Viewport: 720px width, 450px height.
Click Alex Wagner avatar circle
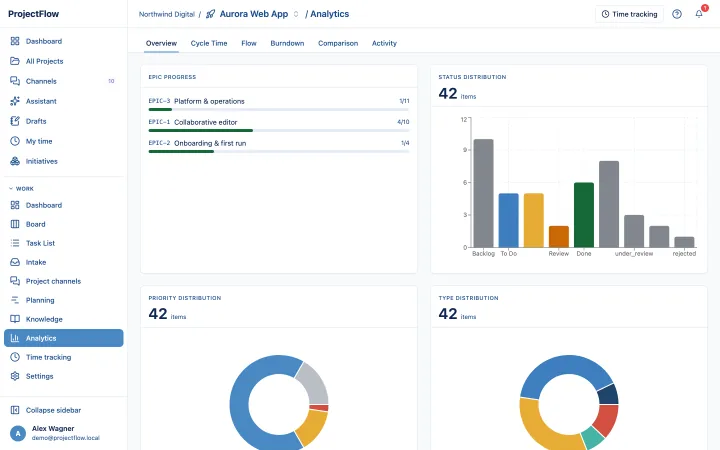[18, 433]
